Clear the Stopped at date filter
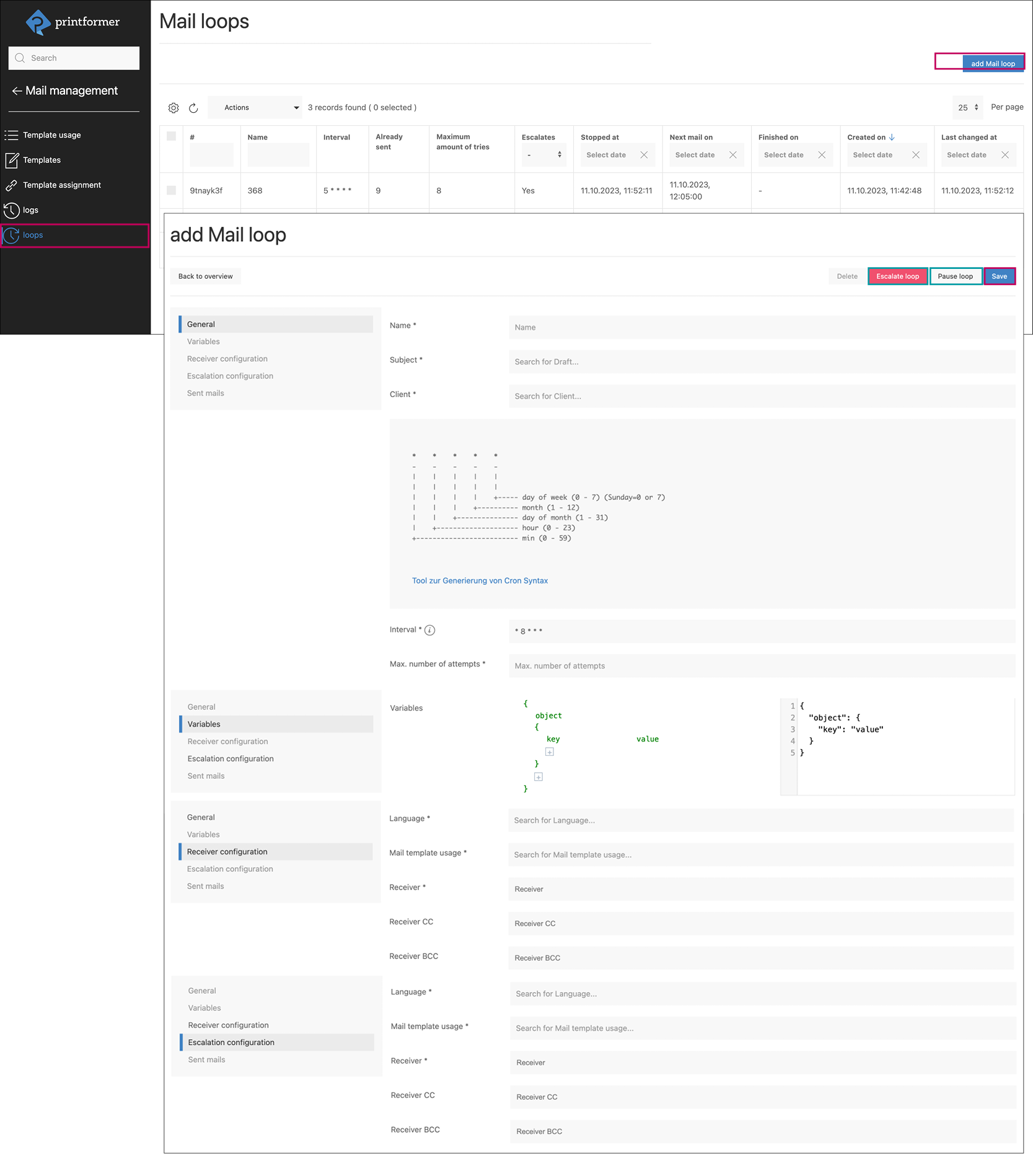Viewport: 1033px width, 1176px height. (644, 155)
